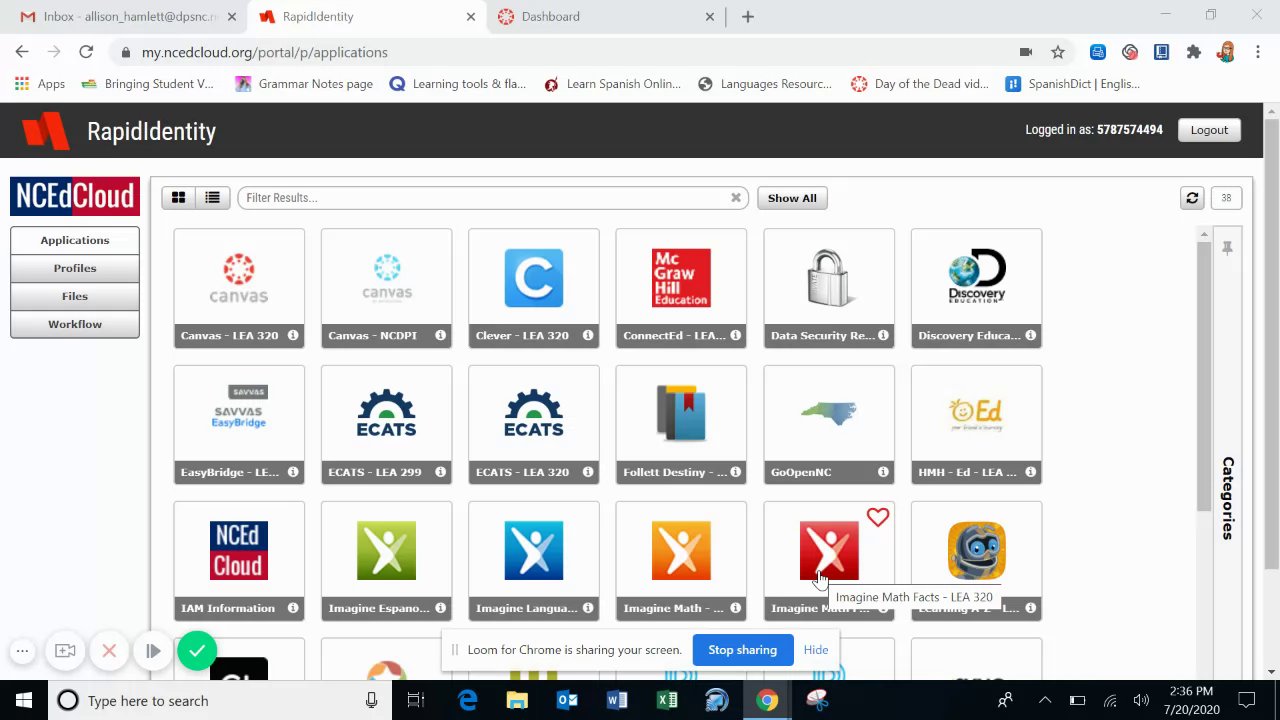Open Microsoft Word from taskbar
Image resolution: width=1280 pixels, height=720 pixels.
pyautogui.click(x=617, y=701)
